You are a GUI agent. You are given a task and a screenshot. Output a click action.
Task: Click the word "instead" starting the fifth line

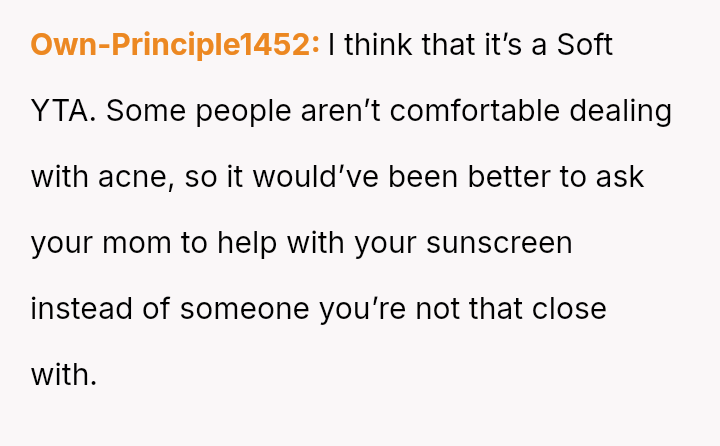click(81, 309)
